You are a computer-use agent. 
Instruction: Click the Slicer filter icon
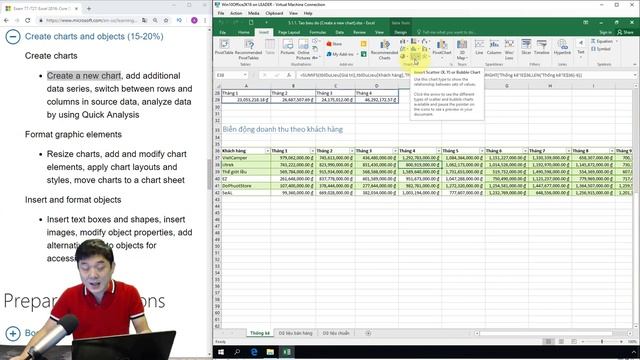click(526, 47)
